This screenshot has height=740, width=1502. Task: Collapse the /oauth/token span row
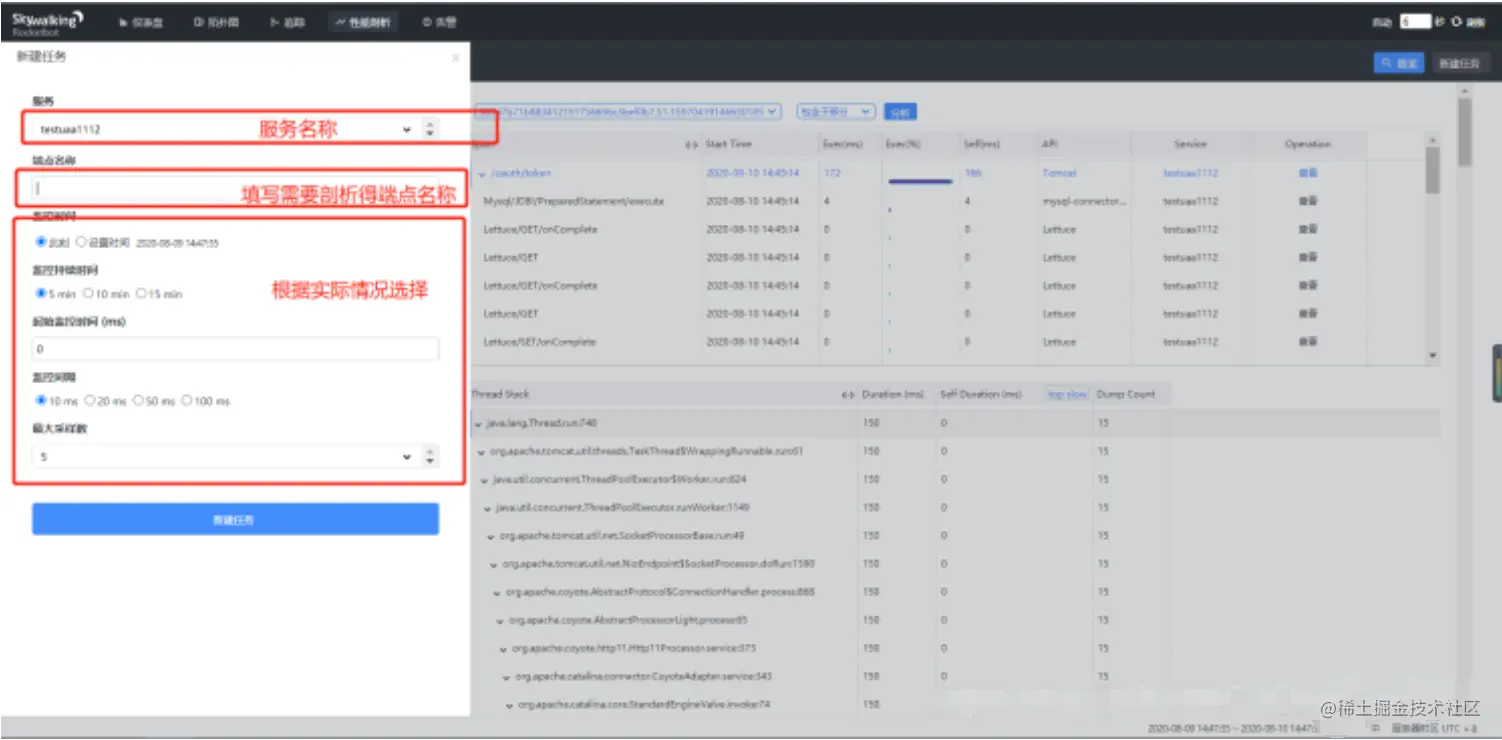click(482, 174)
